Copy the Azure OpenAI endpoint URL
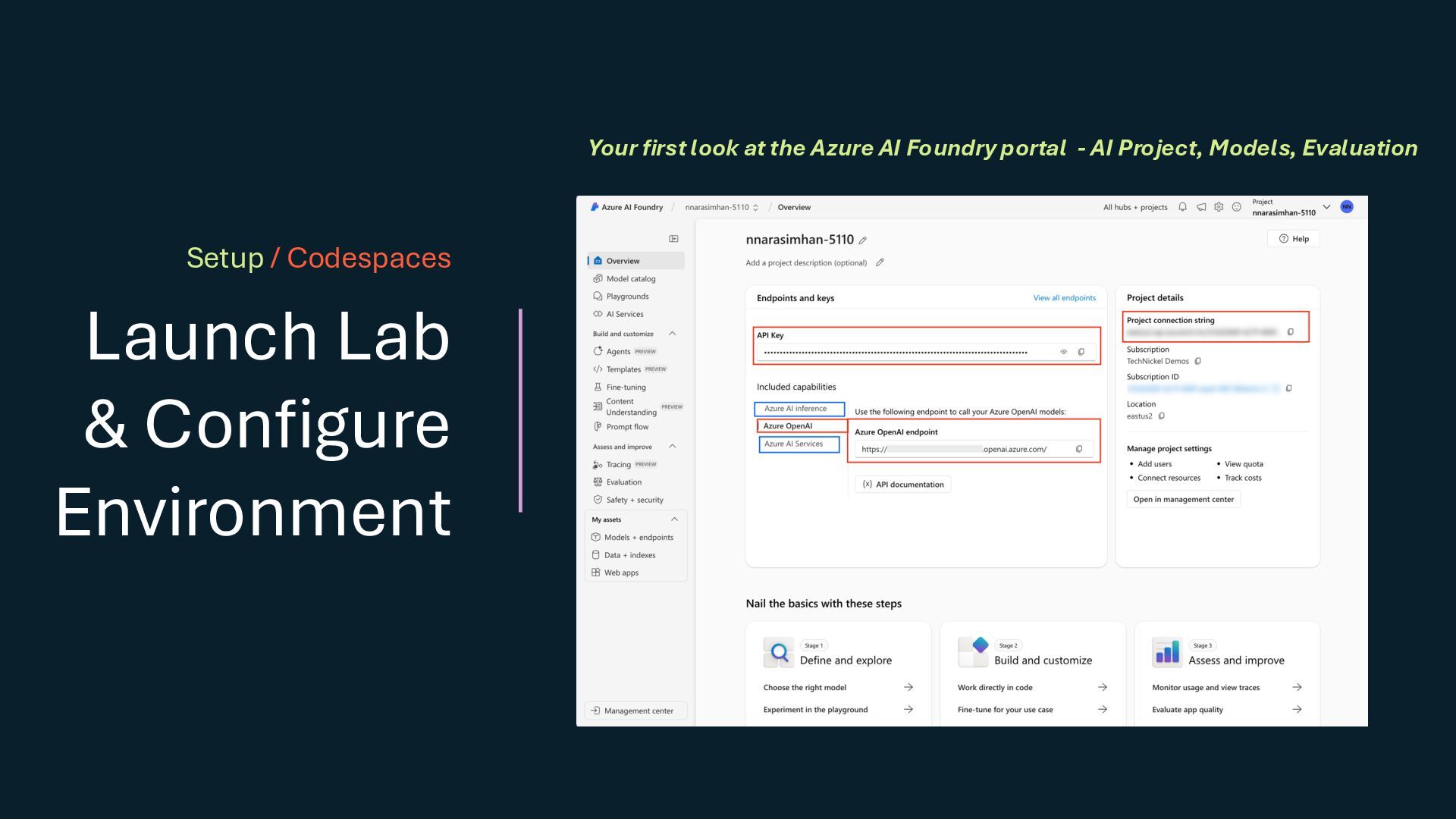Screen dimensions: 1456x819 [1079, 449]
